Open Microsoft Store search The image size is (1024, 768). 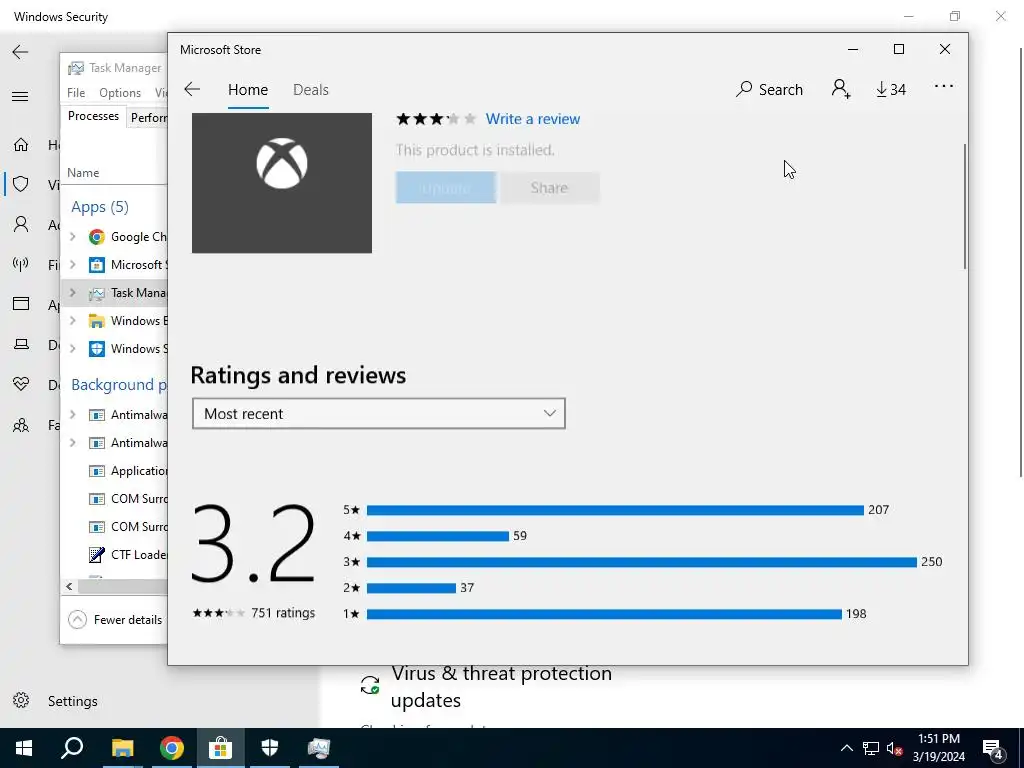click(x=769, y=89)
